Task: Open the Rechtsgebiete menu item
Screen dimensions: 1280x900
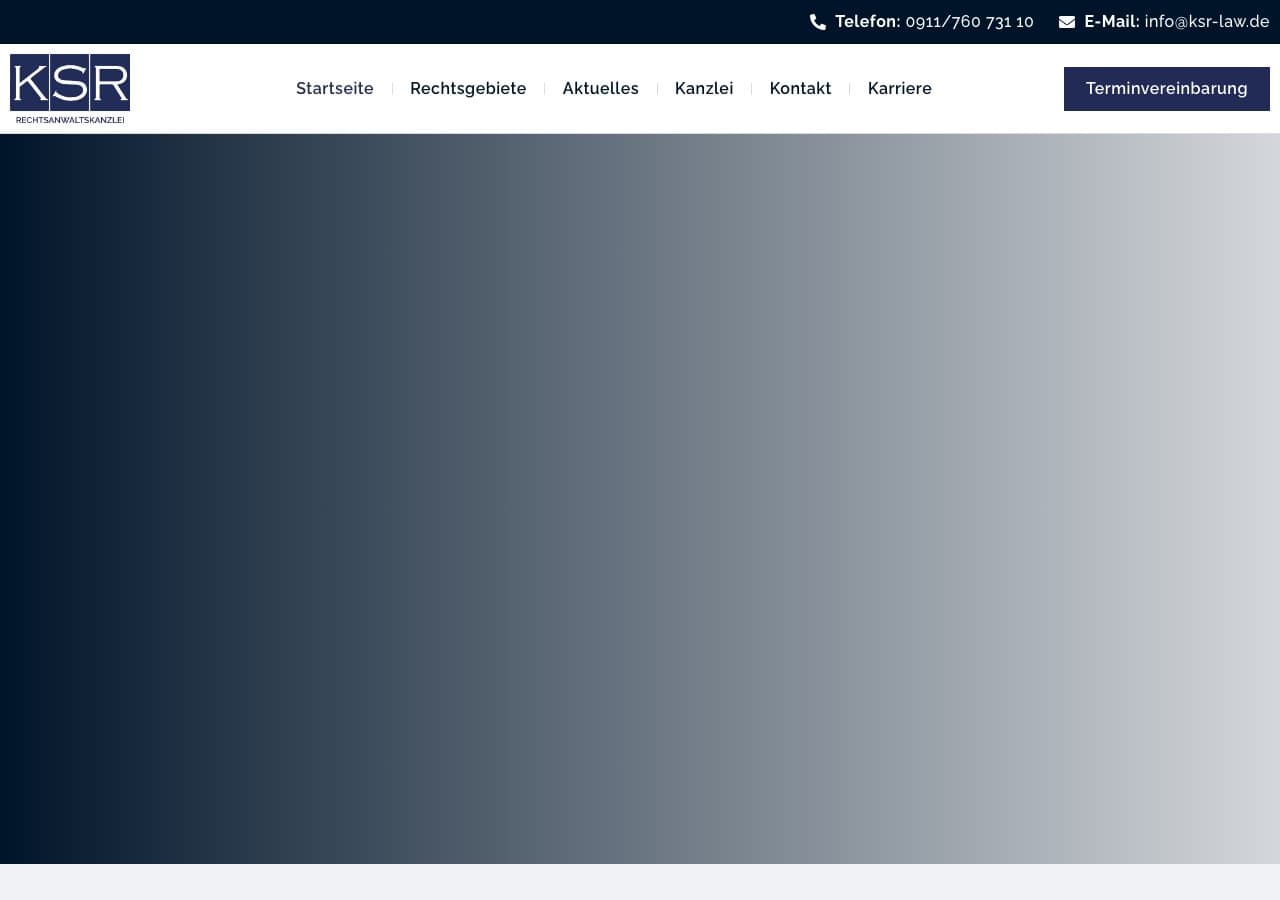Action: 468,89
